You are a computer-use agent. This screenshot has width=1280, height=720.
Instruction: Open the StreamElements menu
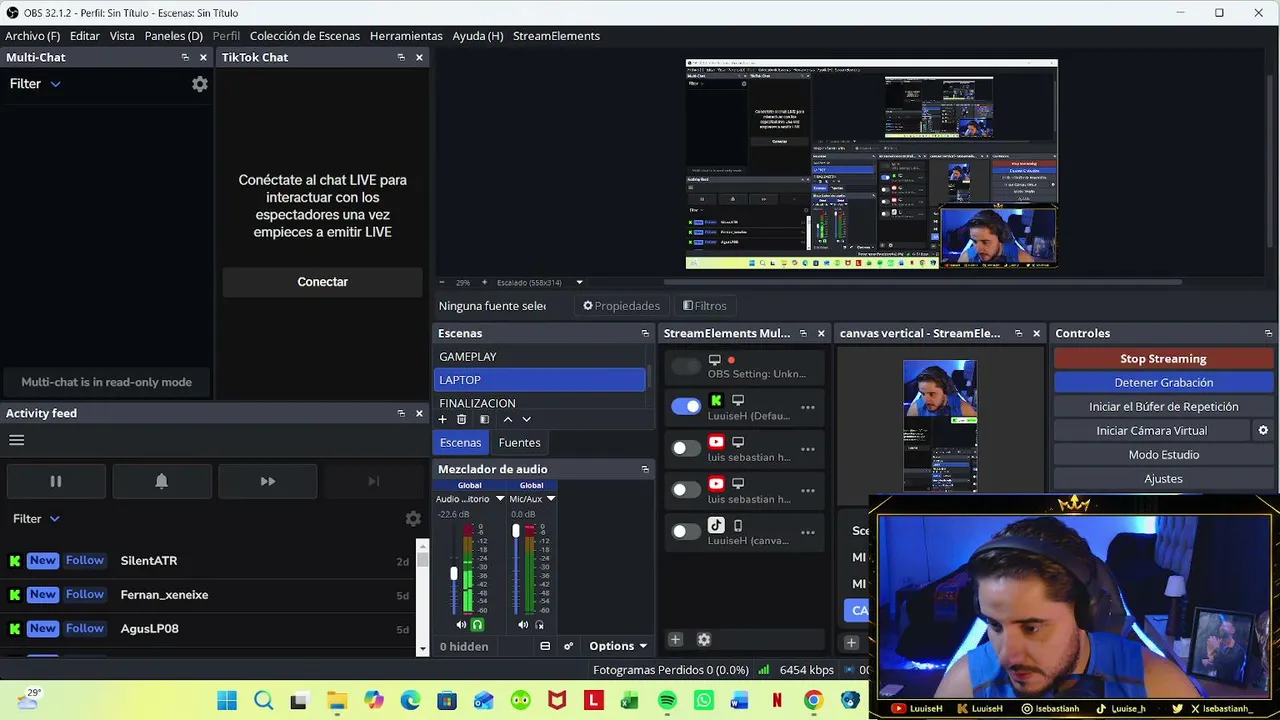tap(556, 36)
